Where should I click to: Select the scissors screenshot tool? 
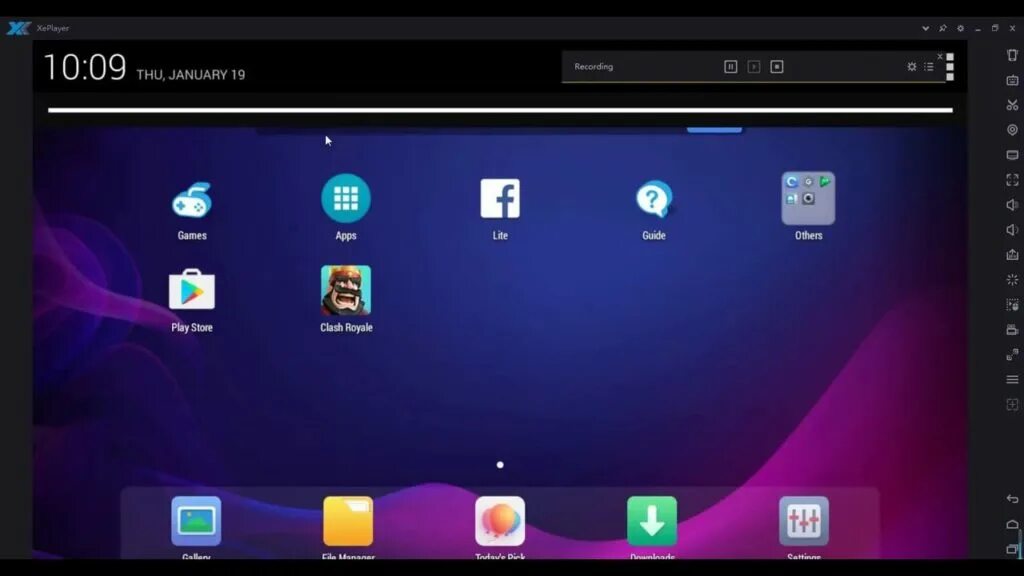click(x=1012, y=105)
